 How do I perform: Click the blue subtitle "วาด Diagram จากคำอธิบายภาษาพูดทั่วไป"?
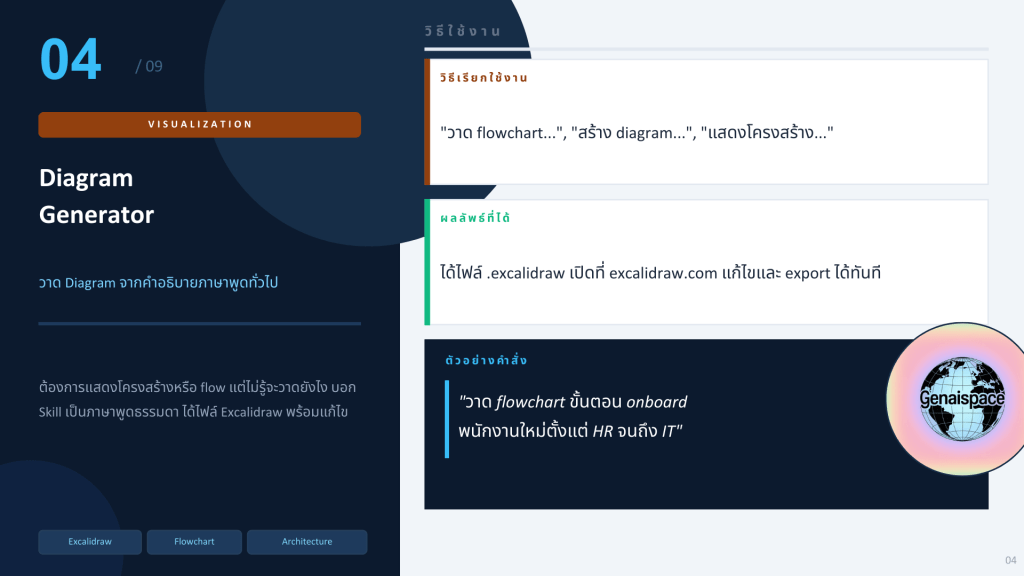tap(158, 283)
